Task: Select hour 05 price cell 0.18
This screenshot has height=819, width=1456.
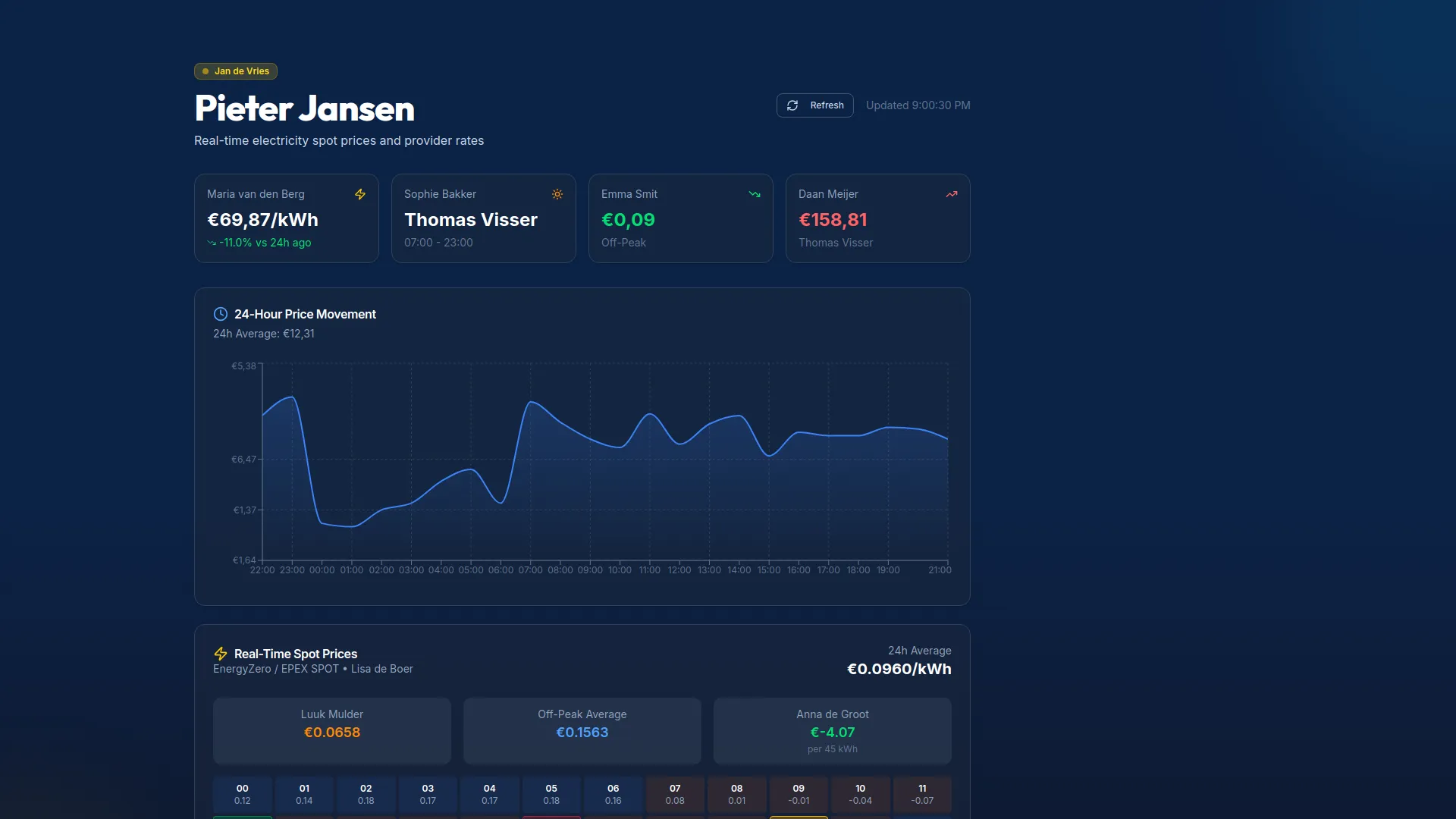Action: (551, 794)
